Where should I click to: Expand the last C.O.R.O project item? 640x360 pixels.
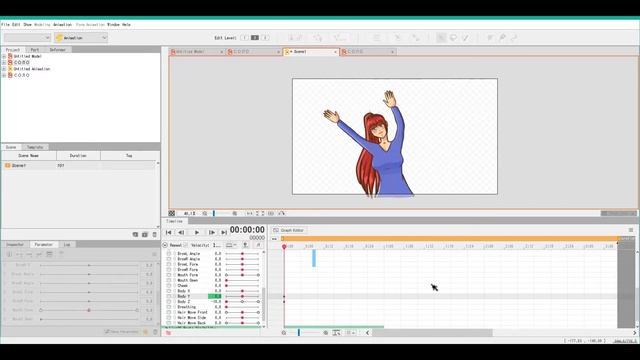4,76
